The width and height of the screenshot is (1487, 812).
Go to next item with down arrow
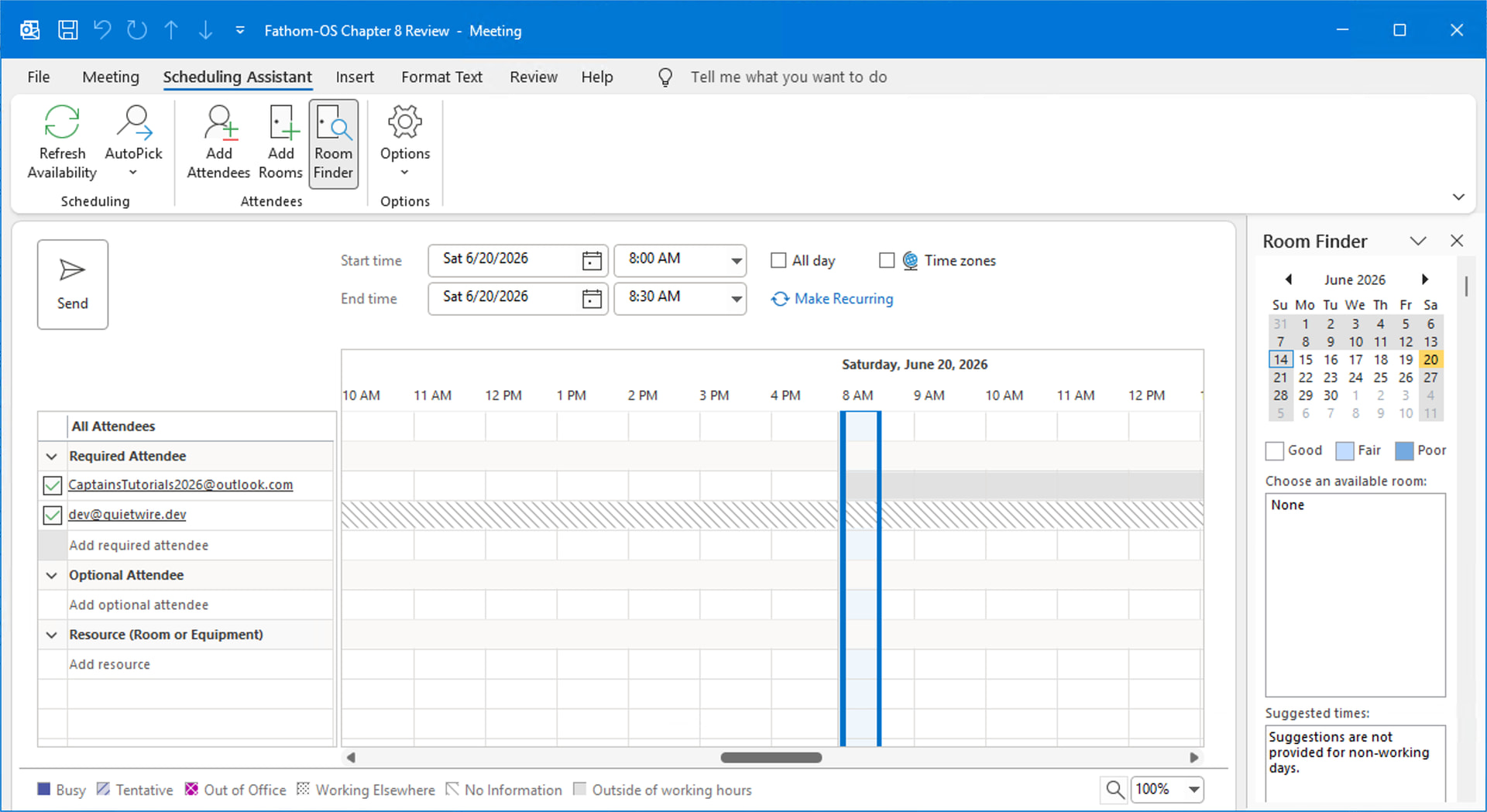pos(205,30)
